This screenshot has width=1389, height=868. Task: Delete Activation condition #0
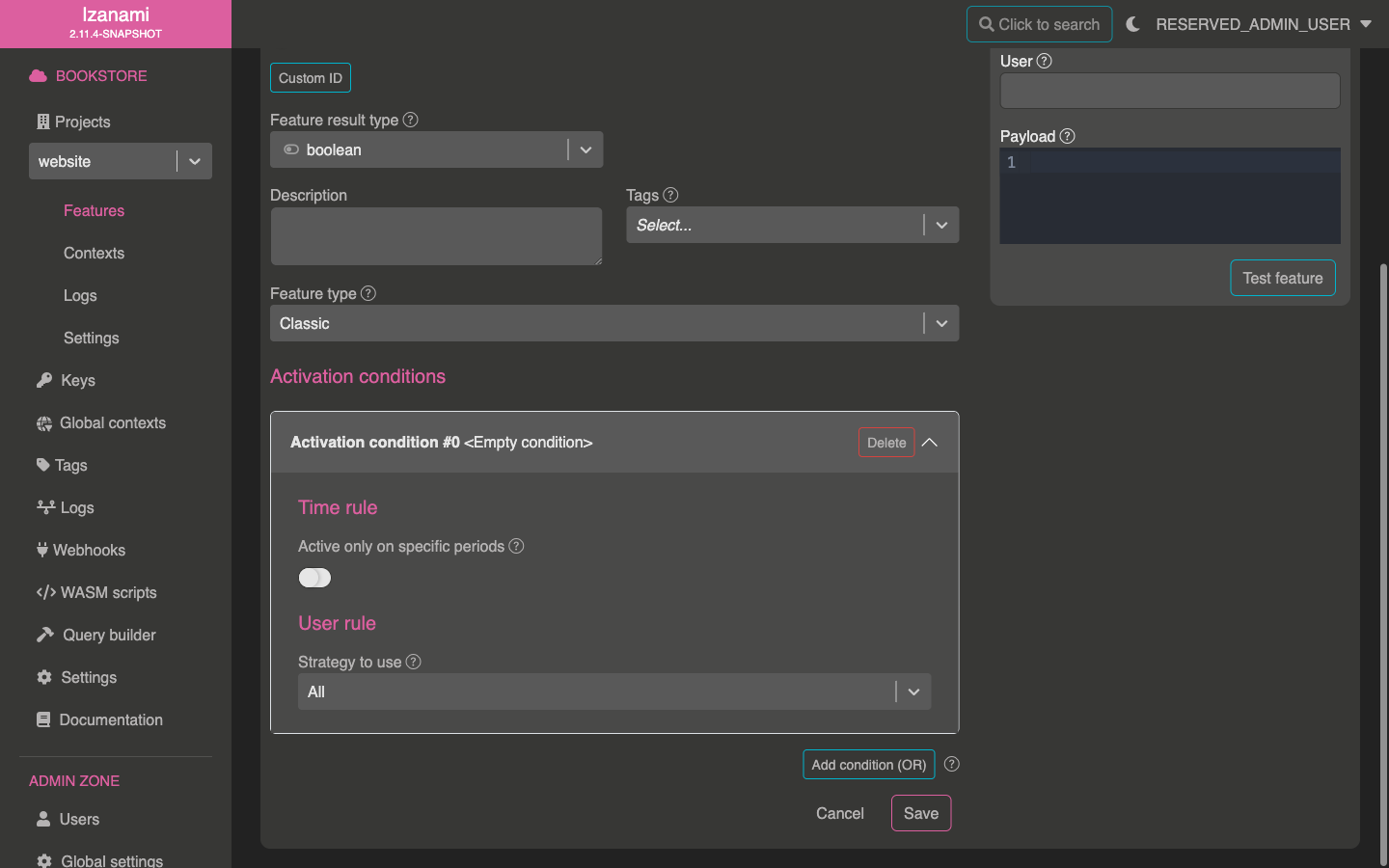[885, 443]
